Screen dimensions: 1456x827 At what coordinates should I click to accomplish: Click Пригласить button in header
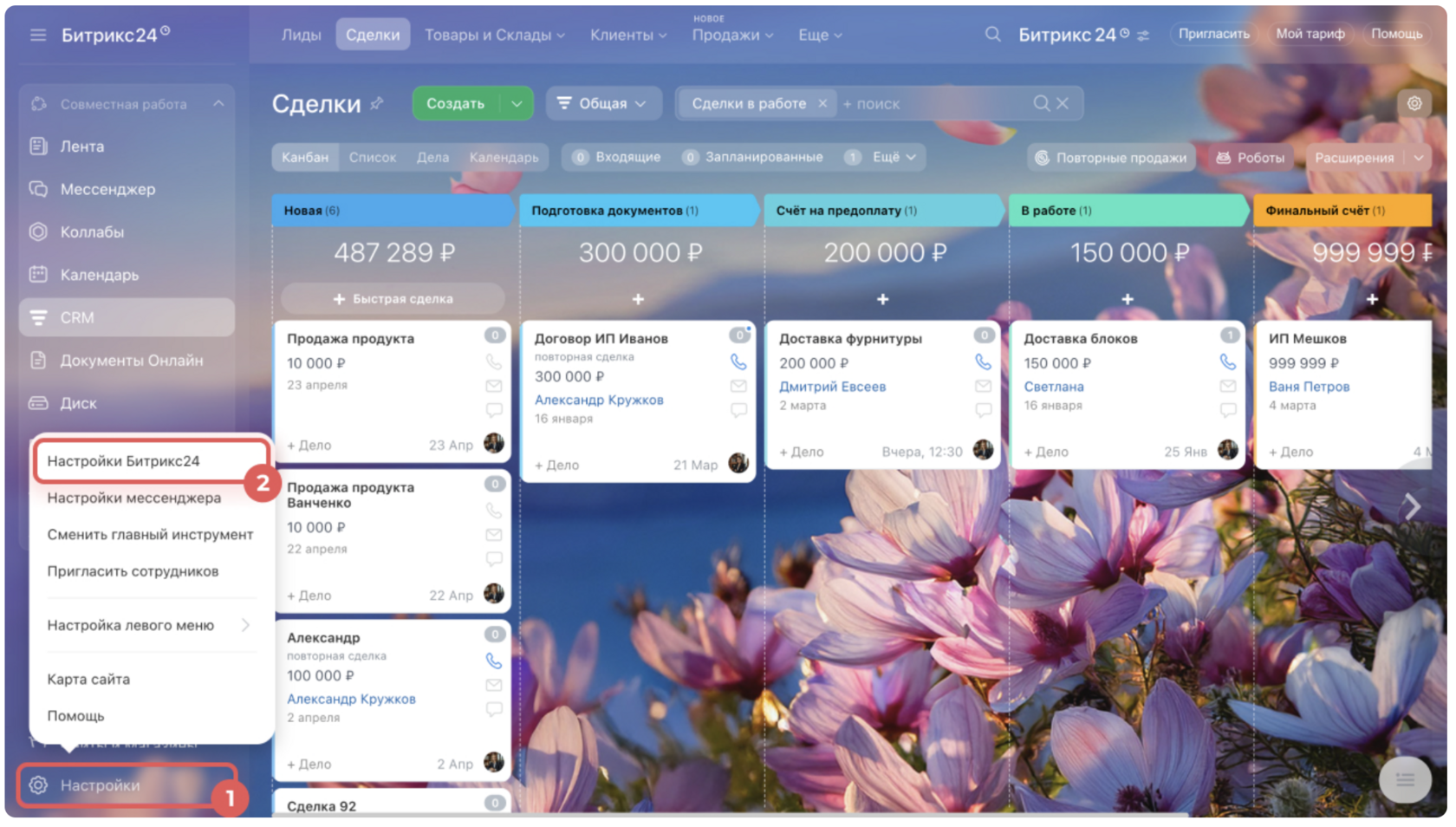(1213, 34)
